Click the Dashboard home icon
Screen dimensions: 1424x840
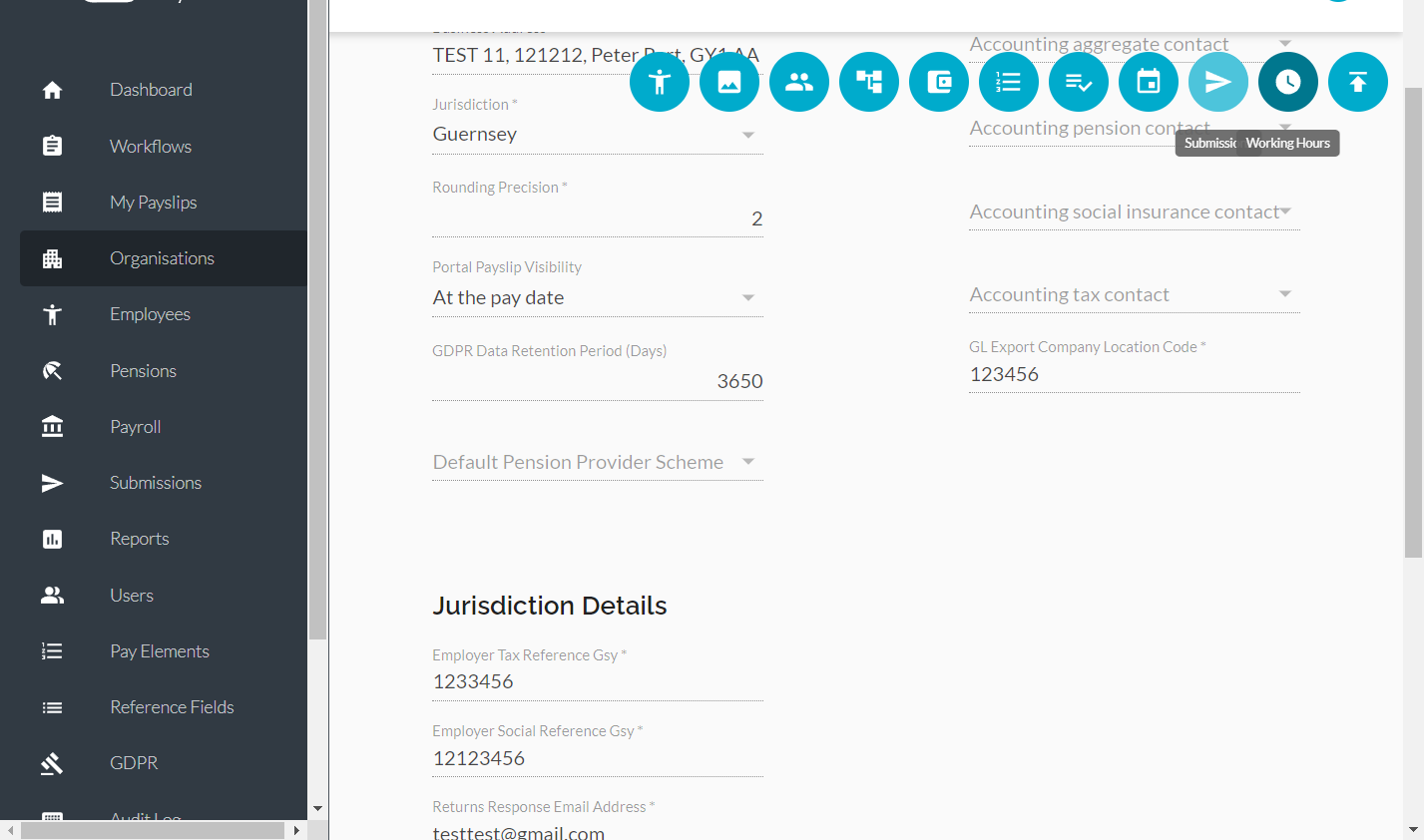pos(53,90)
